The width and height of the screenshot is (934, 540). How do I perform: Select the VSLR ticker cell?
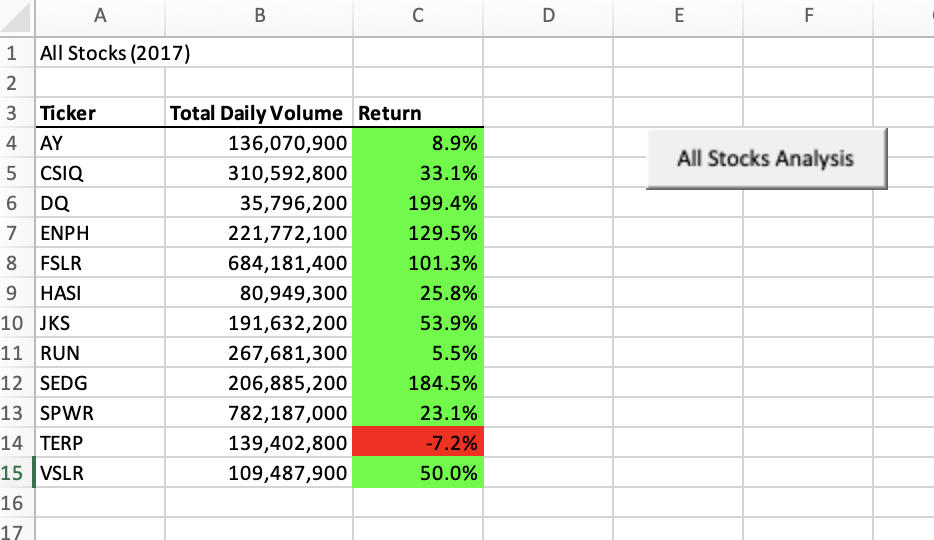(100, 473)
